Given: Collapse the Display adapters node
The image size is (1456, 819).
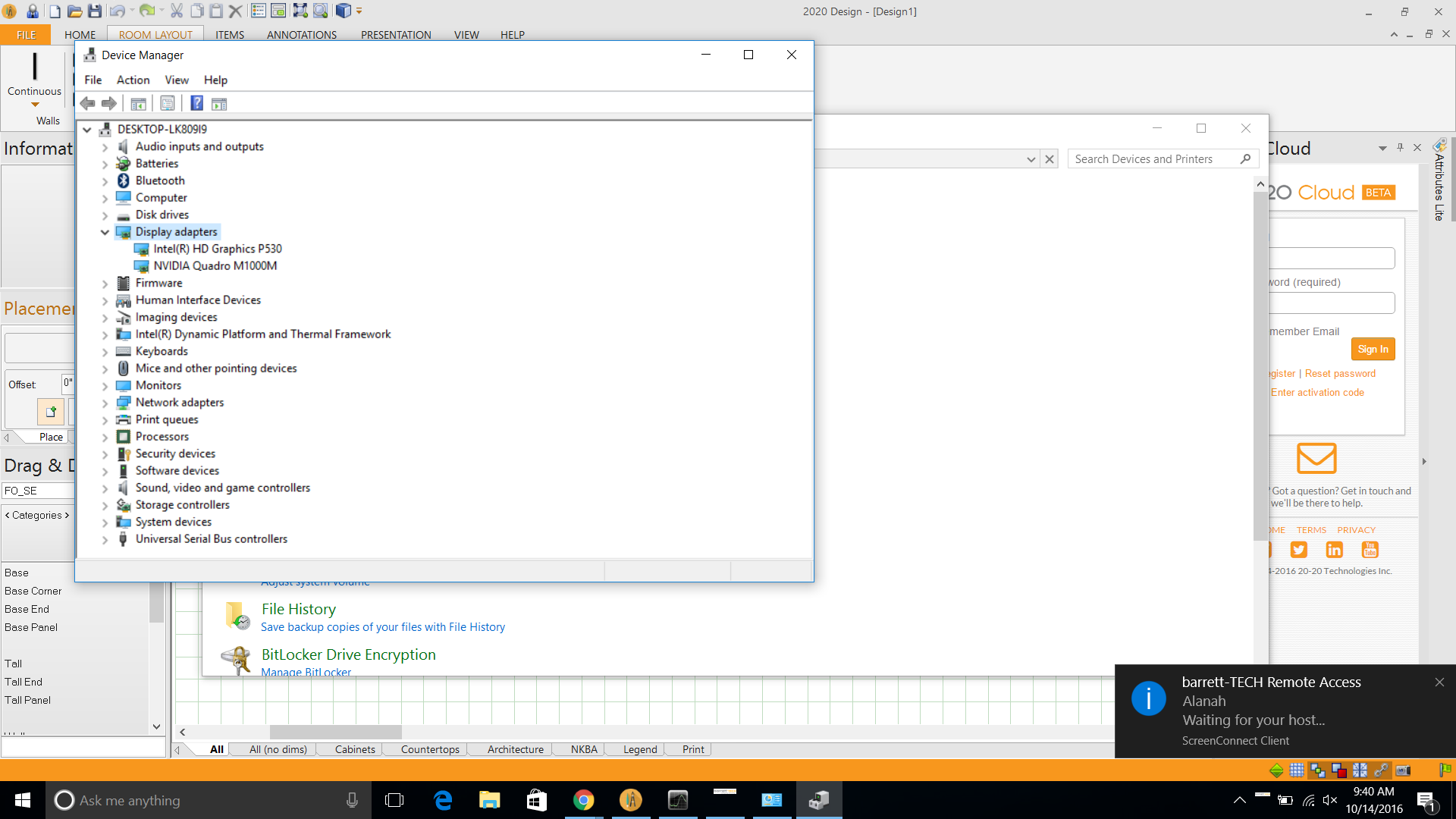Looking at the screenshot, I should [x=105, y=232].
